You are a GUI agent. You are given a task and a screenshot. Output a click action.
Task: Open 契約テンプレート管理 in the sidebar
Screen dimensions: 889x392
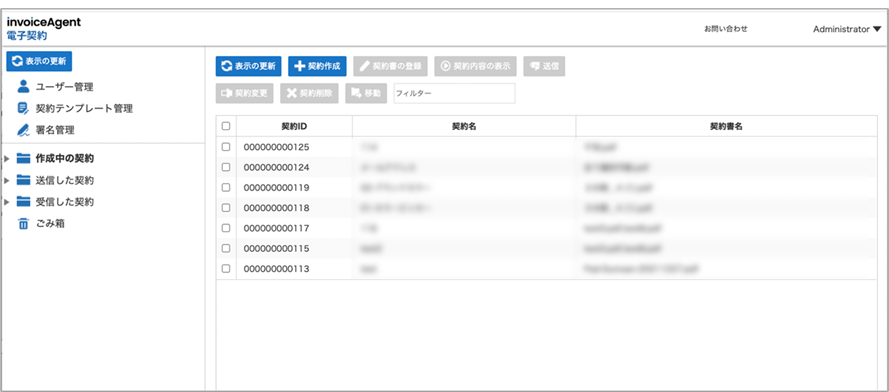(84, 108)
